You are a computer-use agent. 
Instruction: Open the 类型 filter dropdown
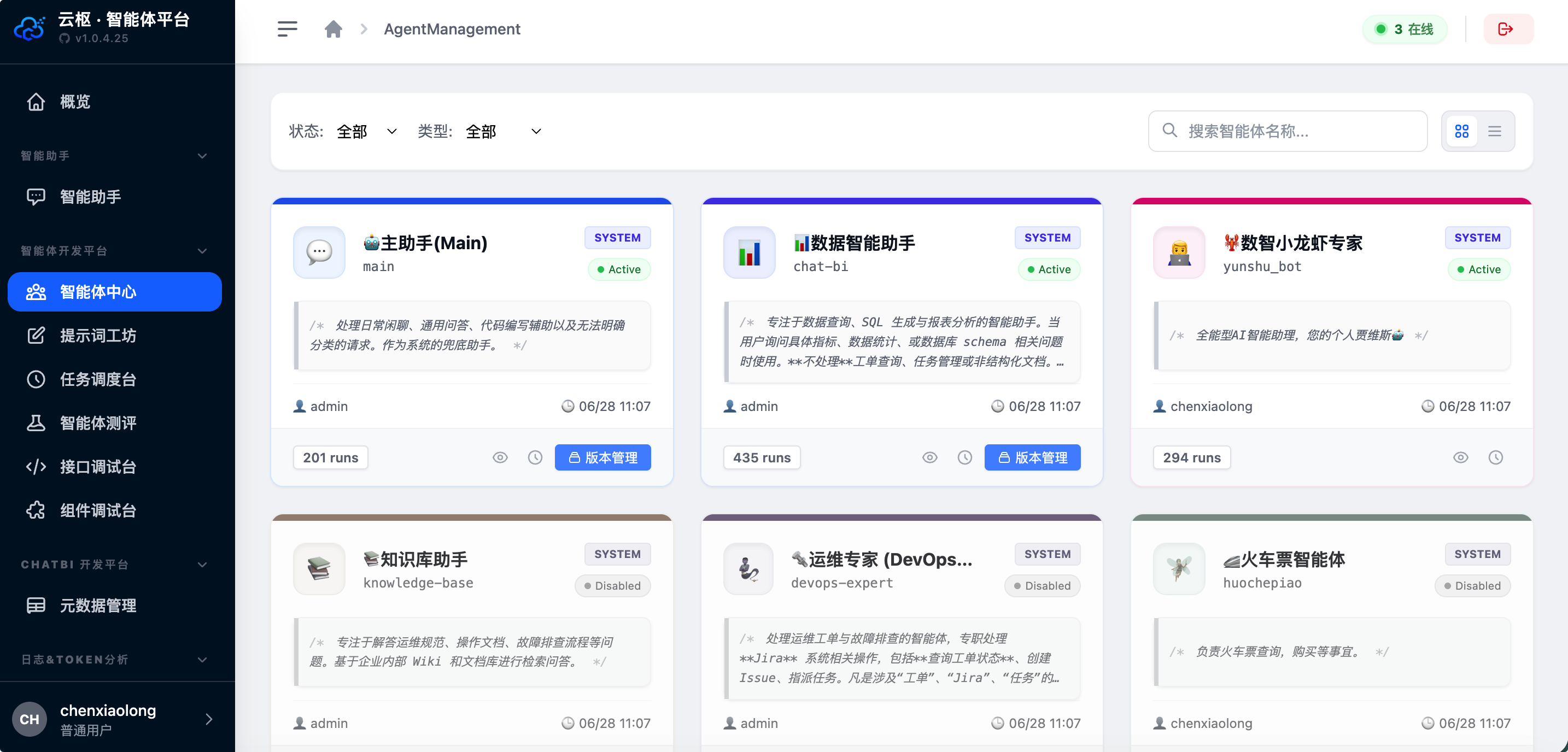504,131
